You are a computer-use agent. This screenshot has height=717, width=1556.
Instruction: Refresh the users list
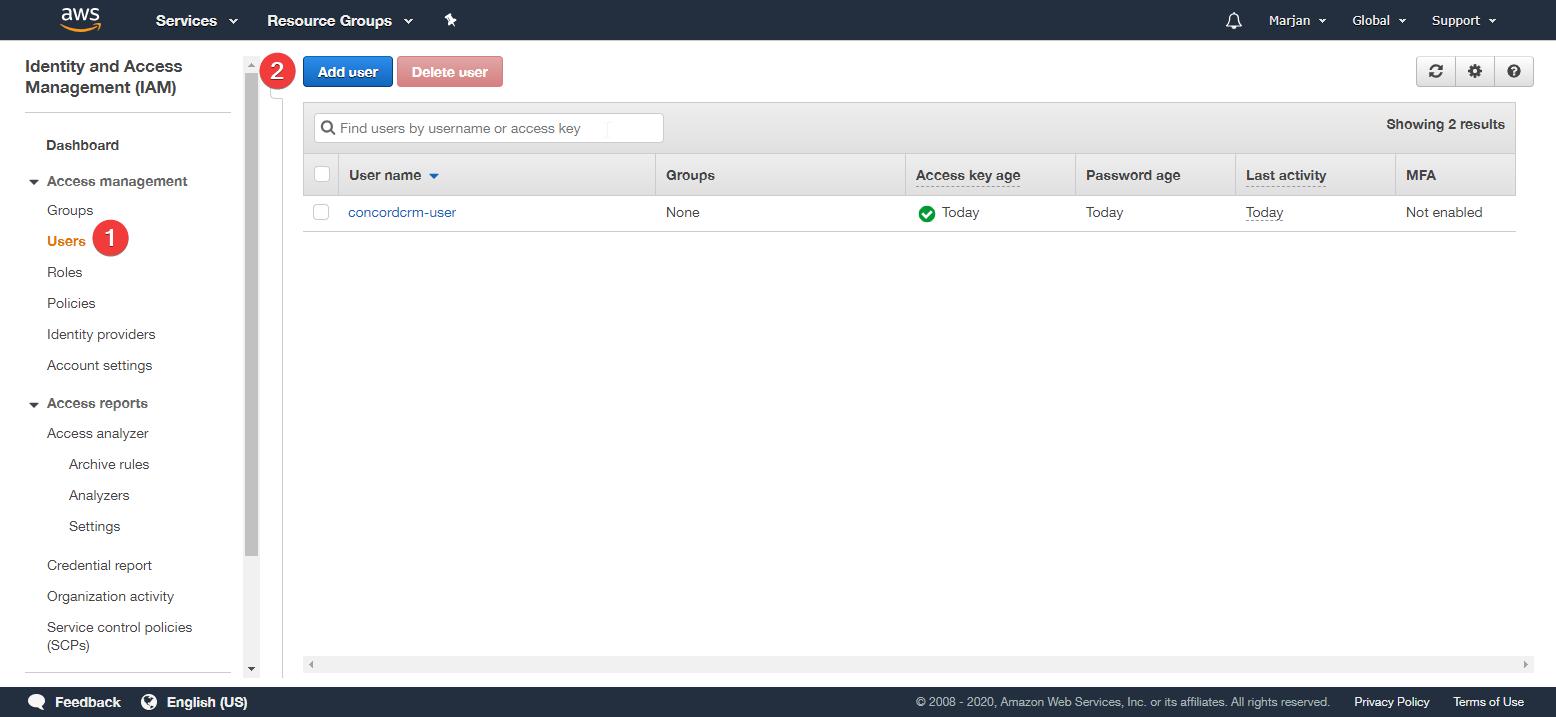pos(1435,71)
